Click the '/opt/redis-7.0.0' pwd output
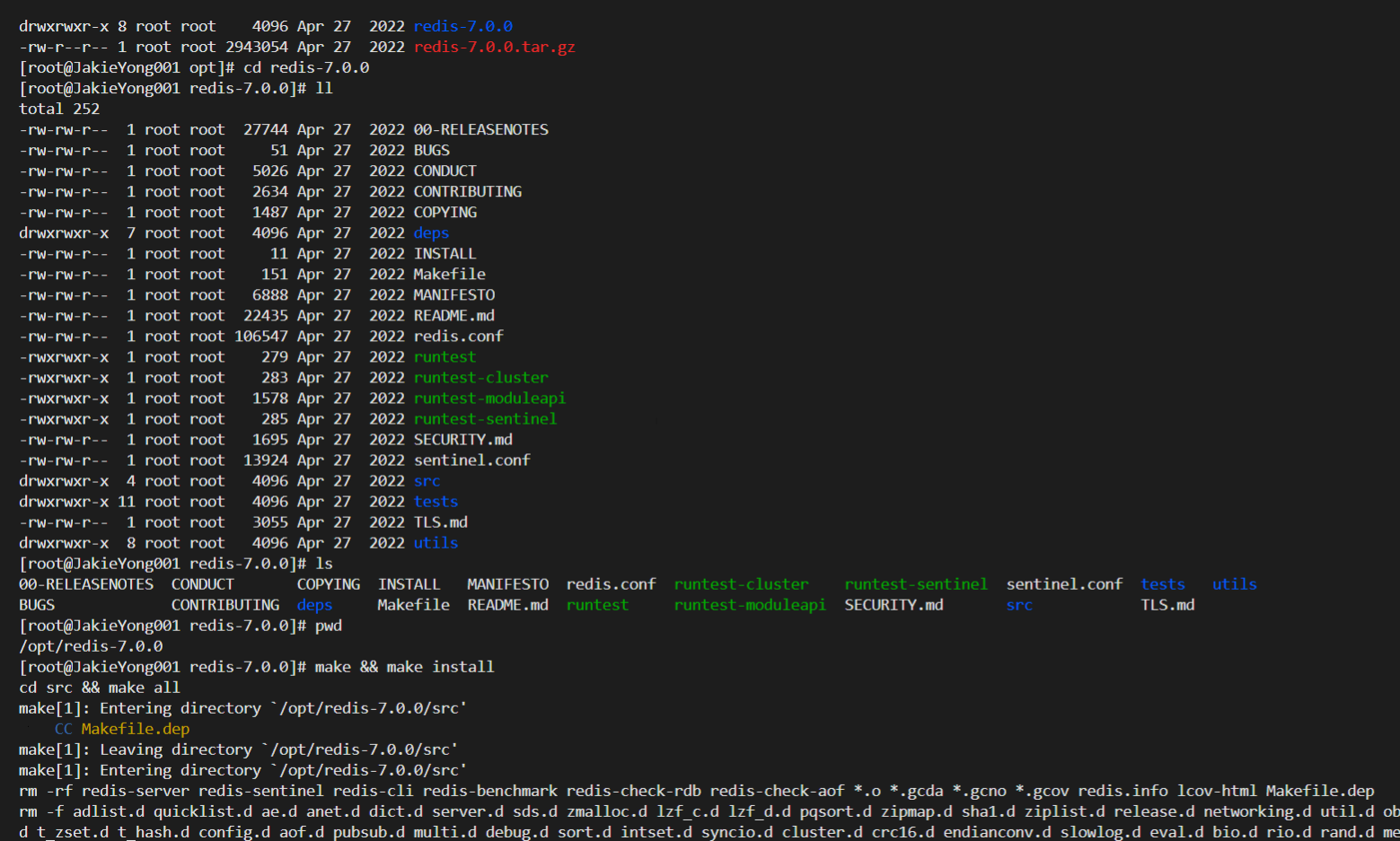The width and height of the screenshot is (1400, 841). pos(91,645)
